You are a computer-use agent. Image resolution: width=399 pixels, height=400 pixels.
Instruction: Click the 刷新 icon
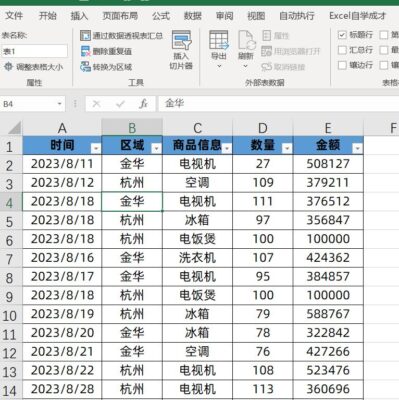(246, 40)
